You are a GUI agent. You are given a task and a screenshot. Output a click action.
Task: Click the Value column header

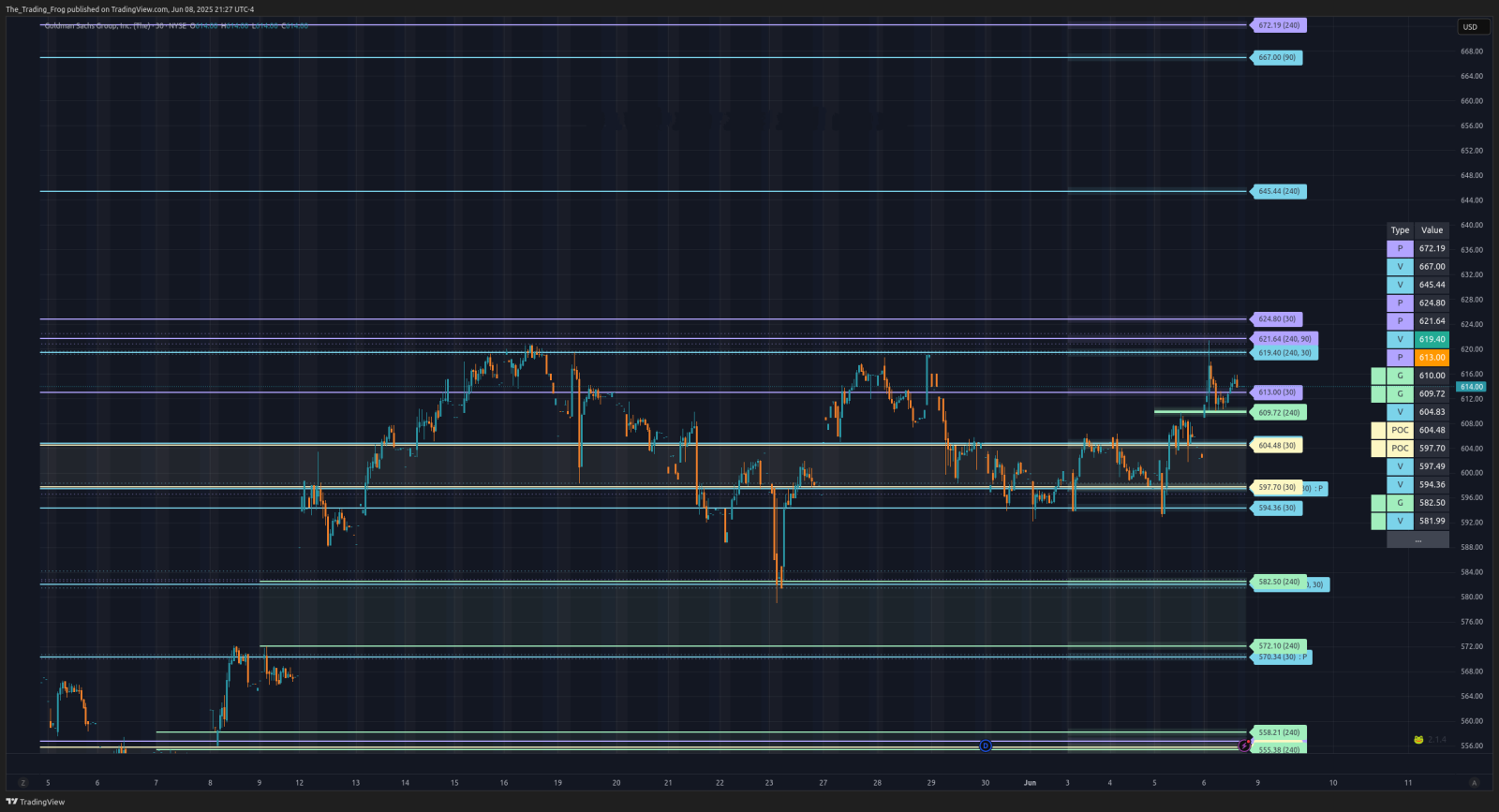[x=1432, y=230]
